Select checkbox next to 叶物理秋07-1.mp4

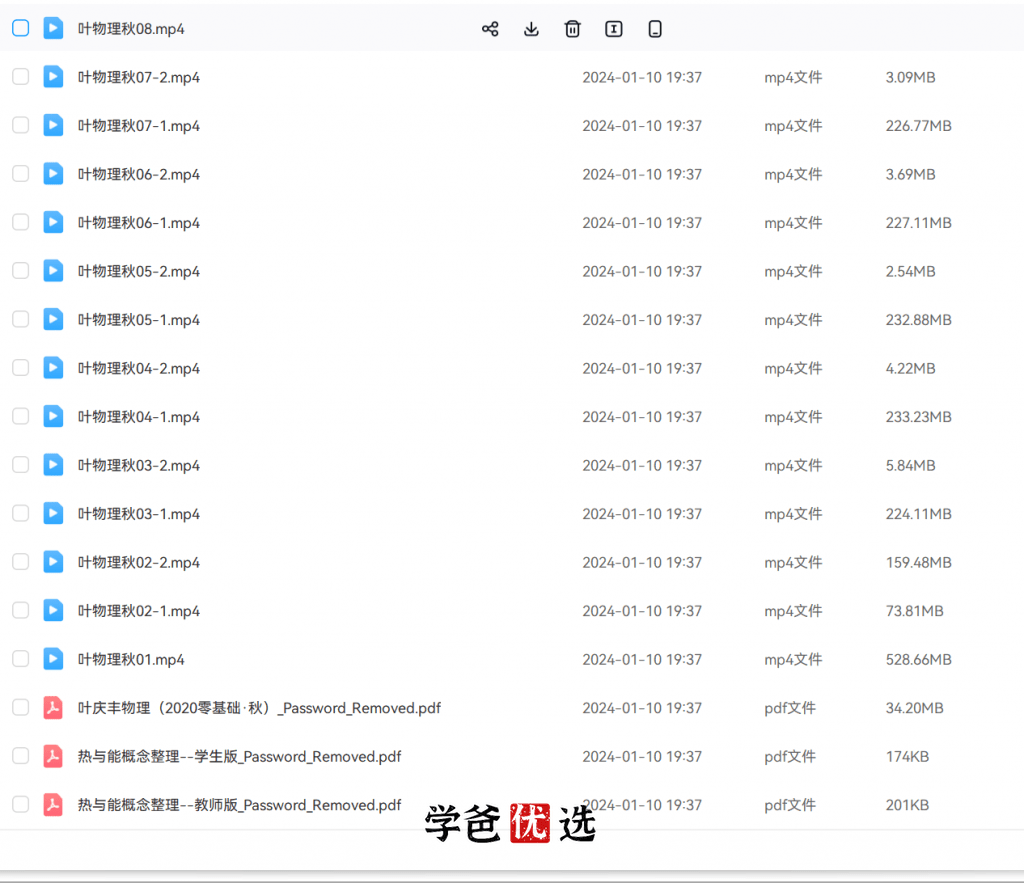(21, 125)
